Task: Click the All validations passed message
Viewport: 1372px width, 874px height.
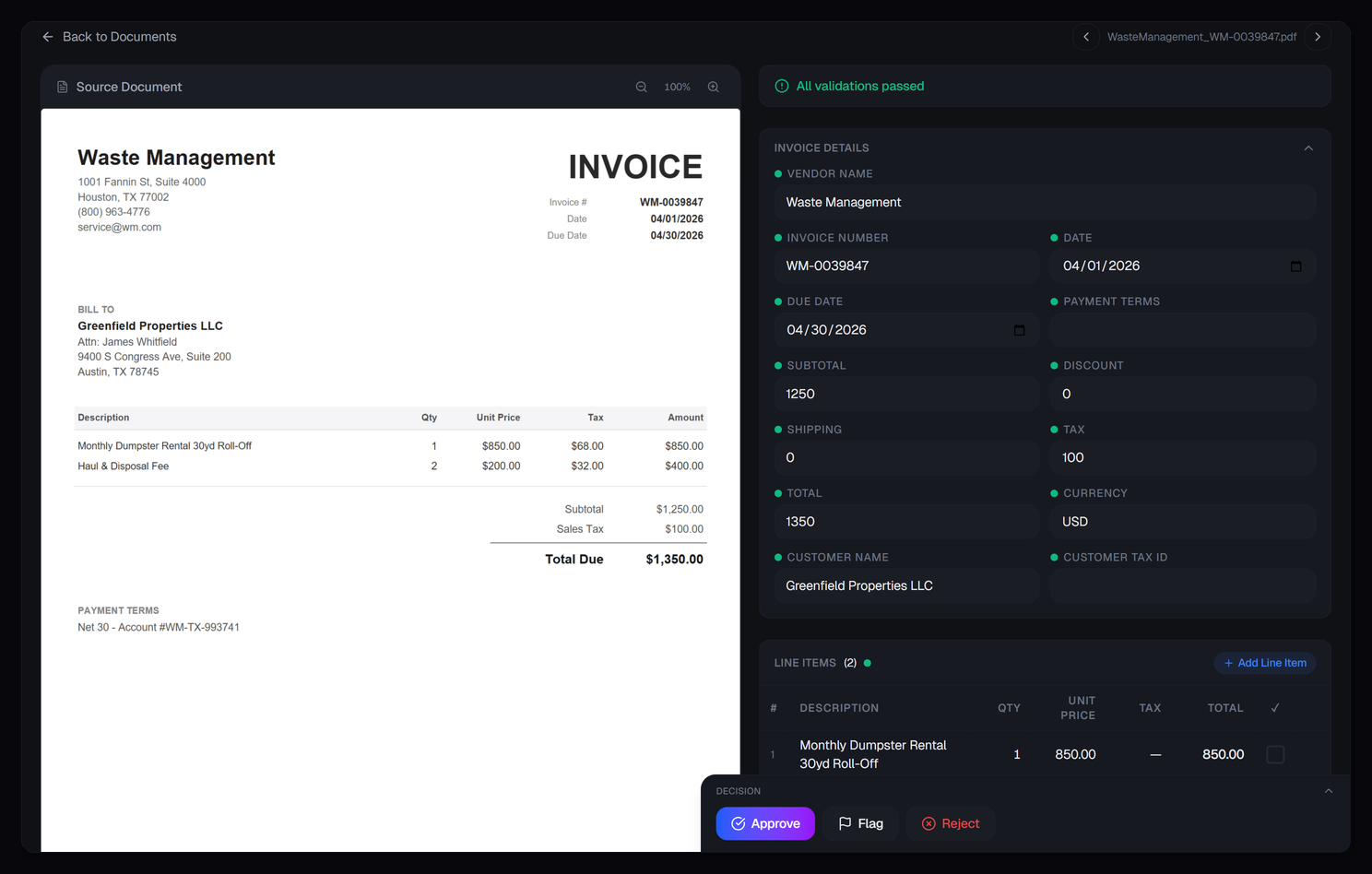Action: (860, 86)
